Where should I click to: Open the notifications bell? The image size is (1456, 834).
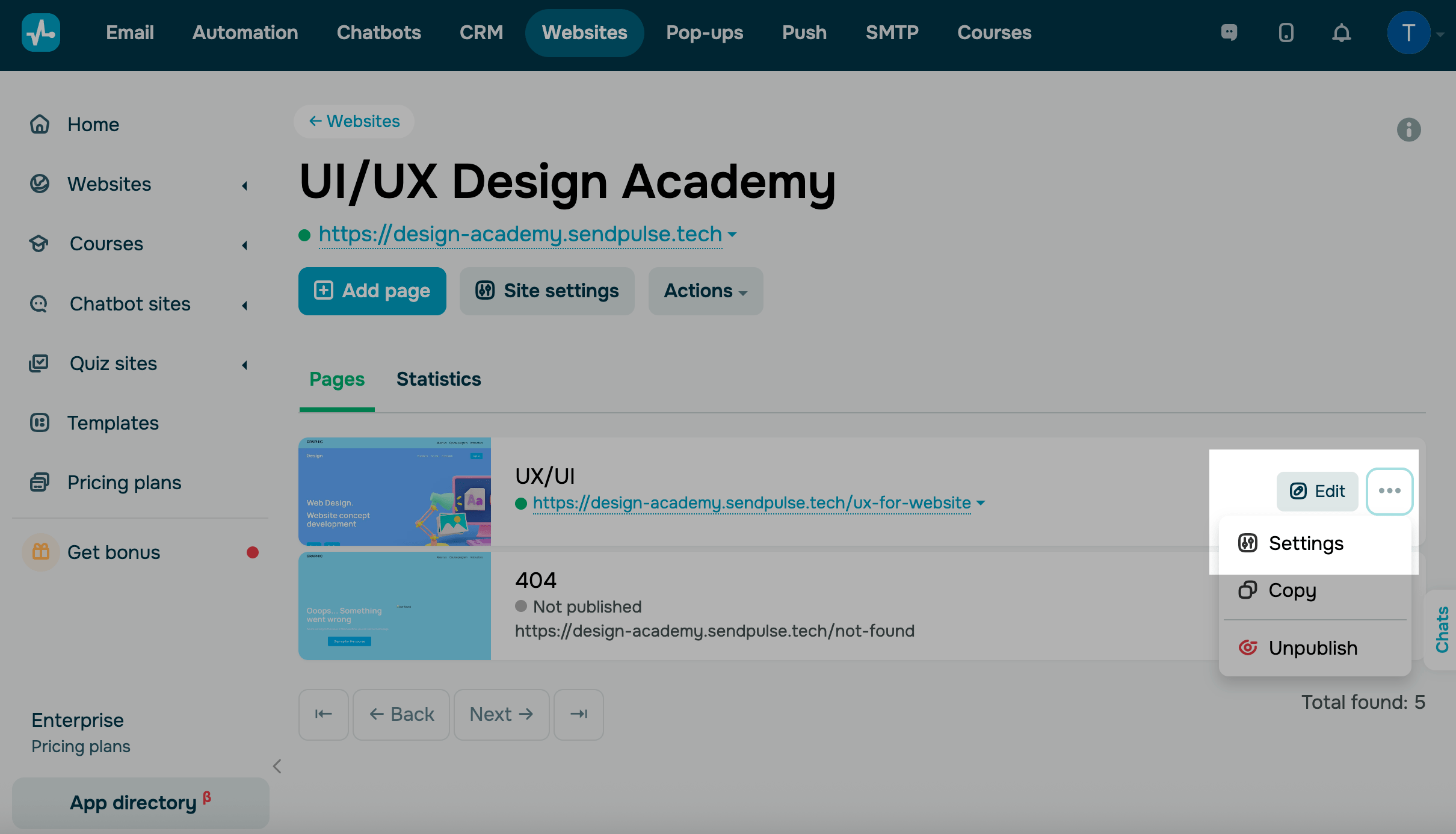[1341, 32]
